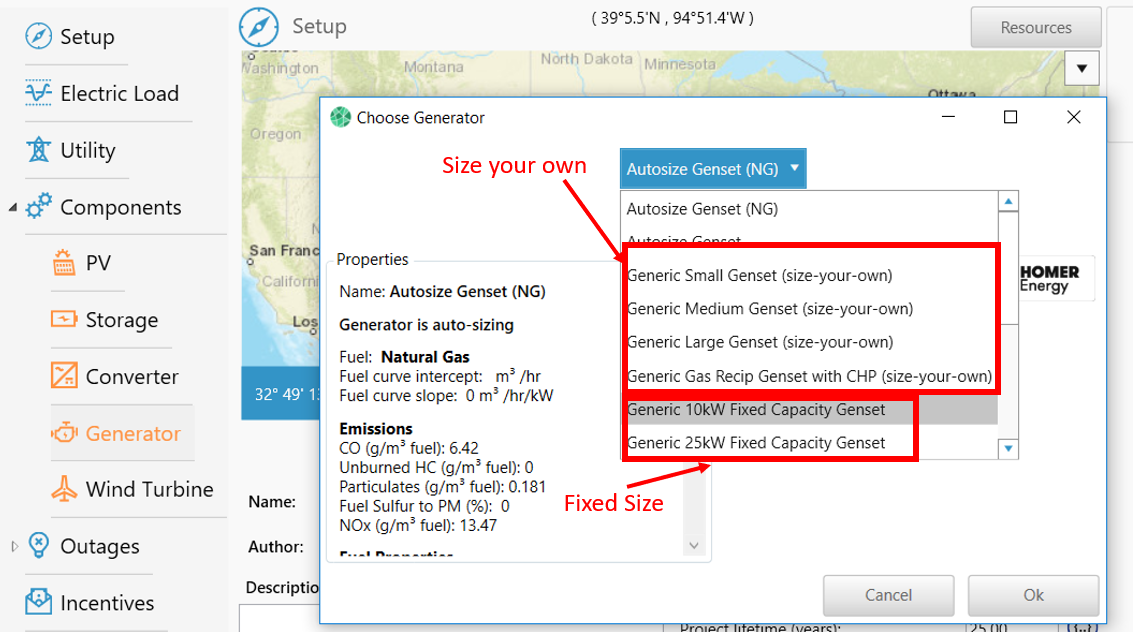Image resolution: width=1134 pixels, height=632 pixels.
Task: Expand the Outages section chevron
Action: coord(14,546)
